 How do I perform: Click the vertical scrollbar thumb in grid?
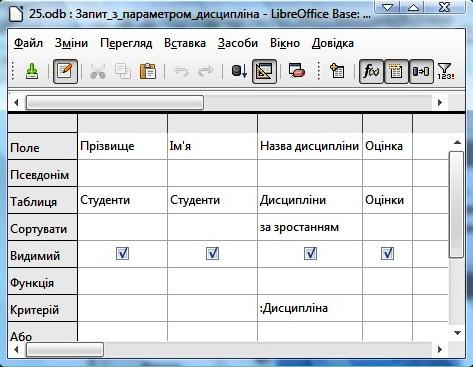[456, 204]
